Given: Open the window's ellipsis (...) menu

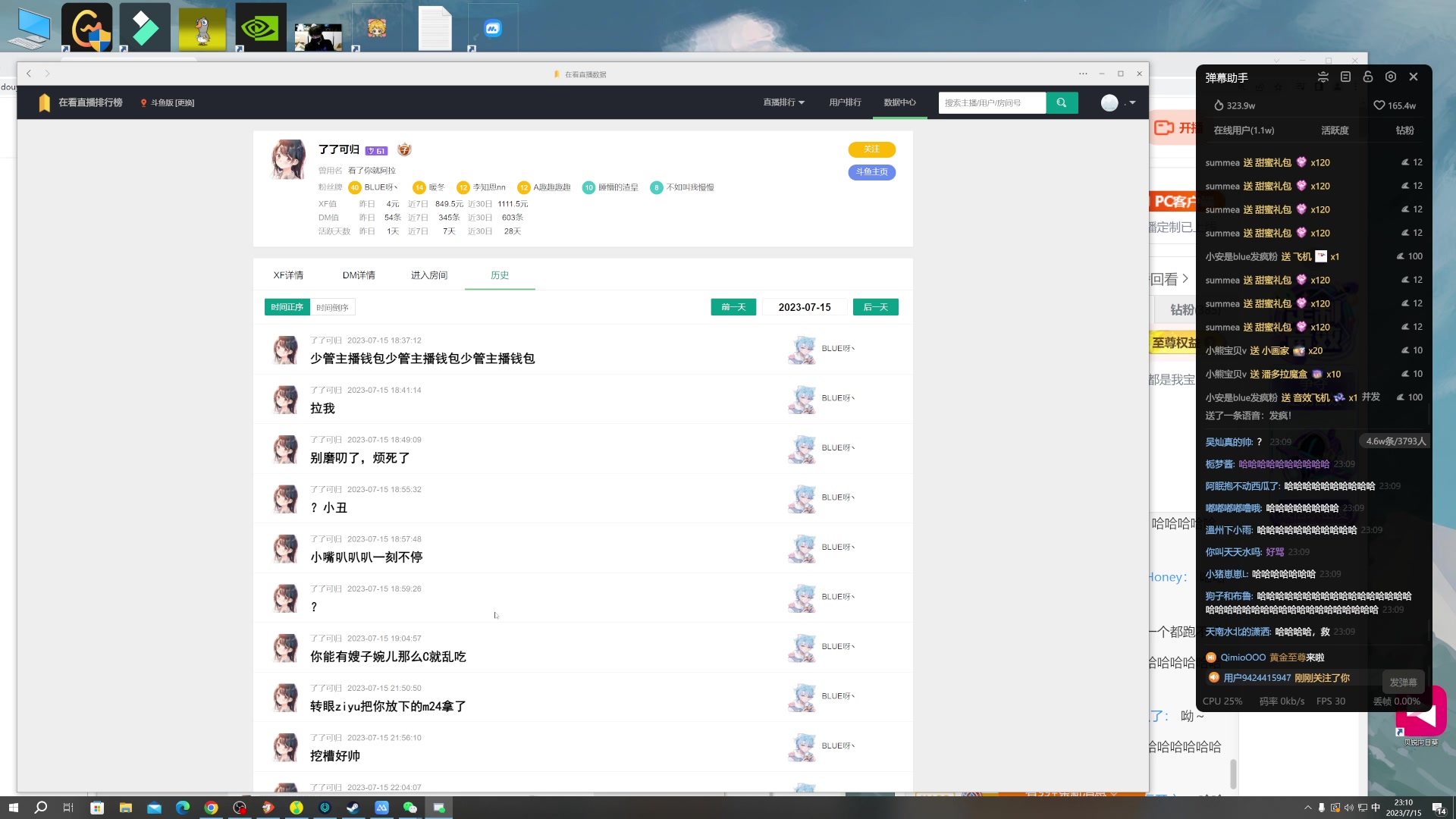Looking at the screenshot, I should (1083, 74).
